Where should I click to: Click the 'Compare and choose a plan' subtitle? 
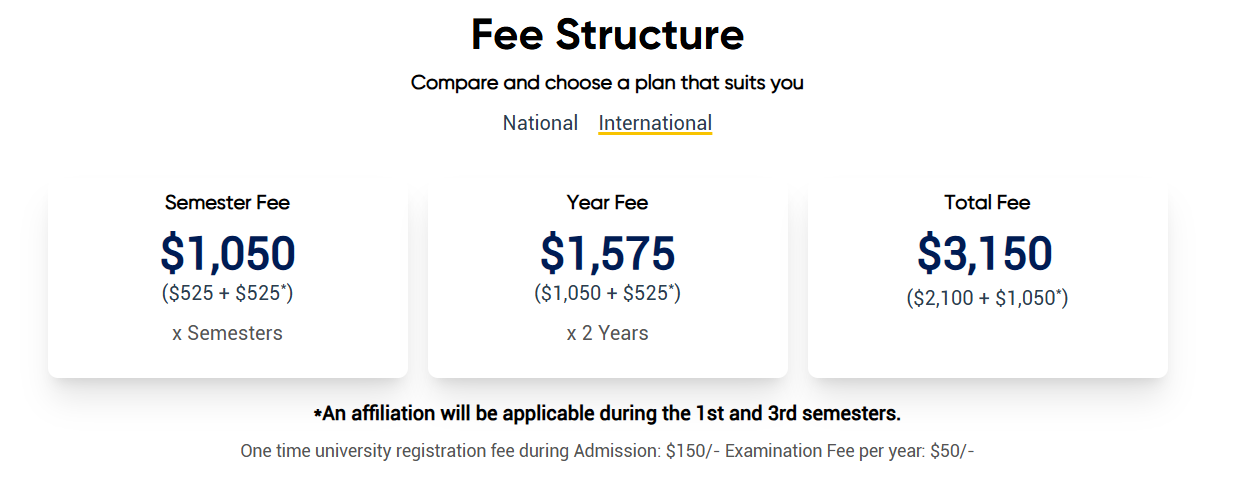pos(607,83)
